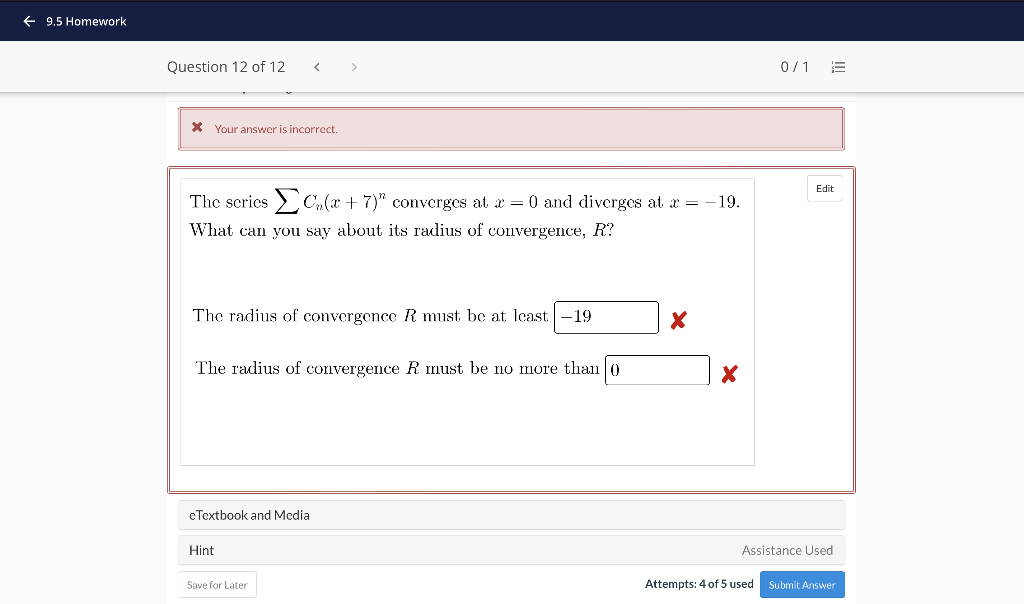
Task: Open the Assistance Used details
Action: pos(788,550)
